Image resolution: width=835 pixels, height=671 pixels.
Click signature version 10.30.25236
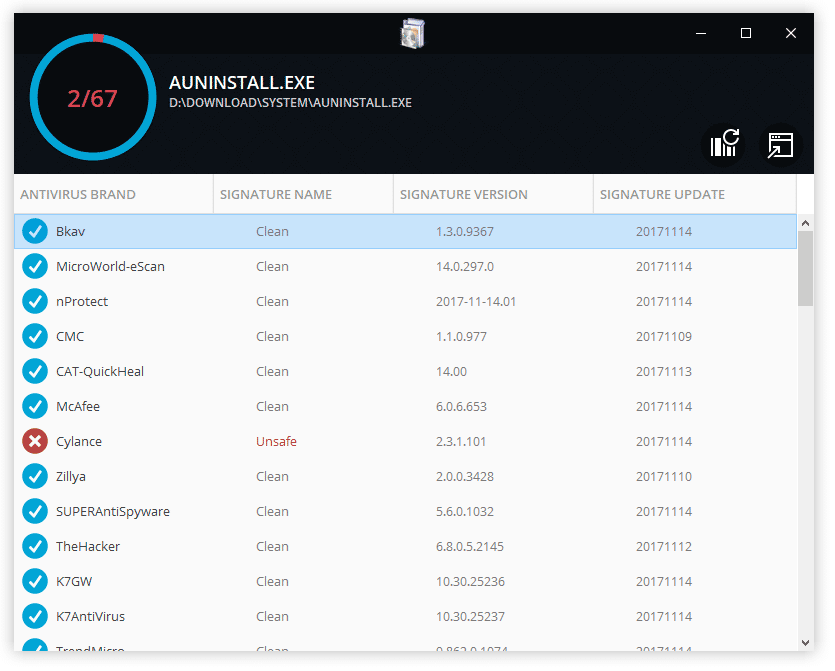click(x=470, y=582)
